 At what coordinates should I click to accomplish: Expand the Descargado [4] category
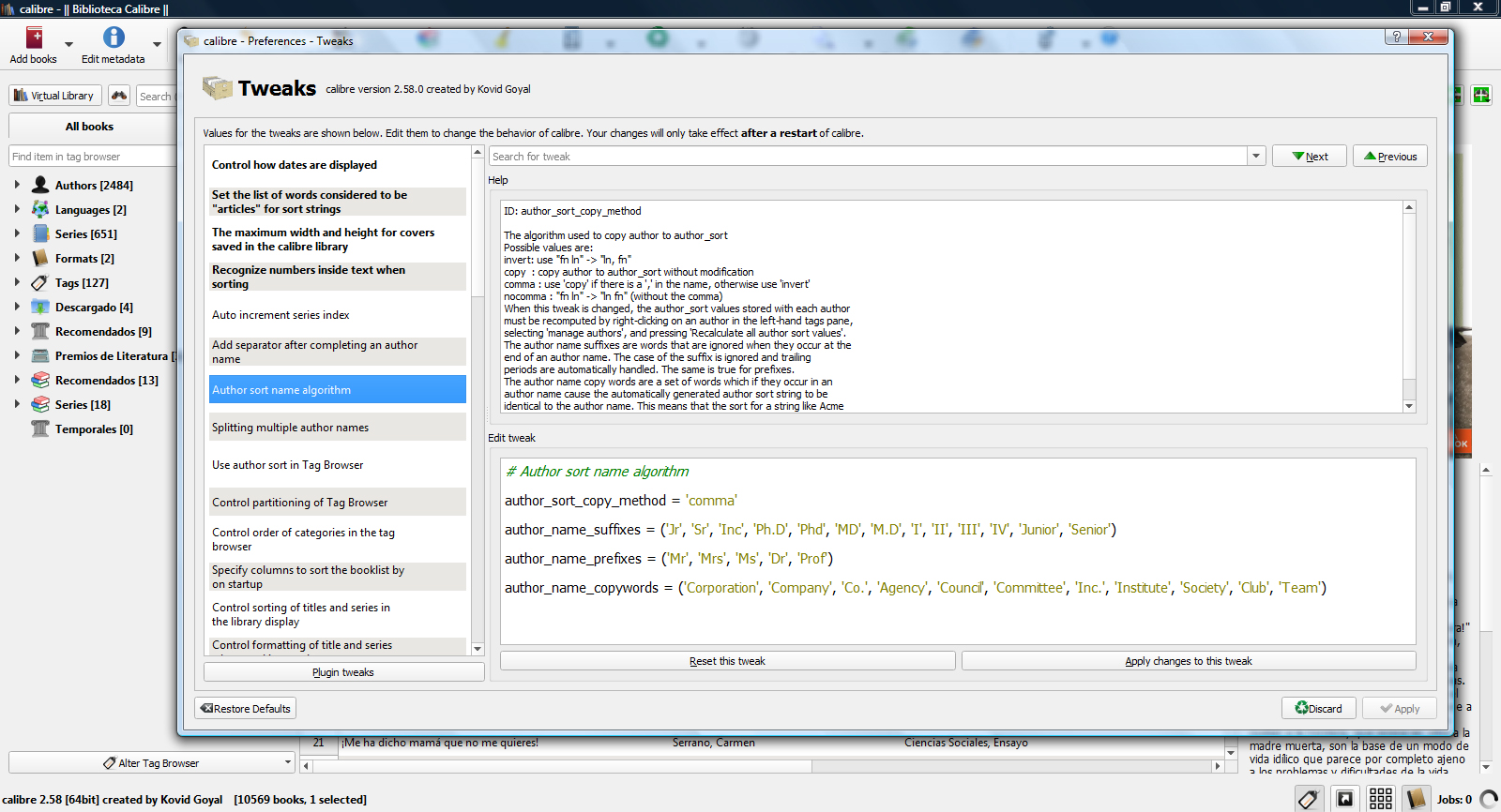click(x=17, y=307)
